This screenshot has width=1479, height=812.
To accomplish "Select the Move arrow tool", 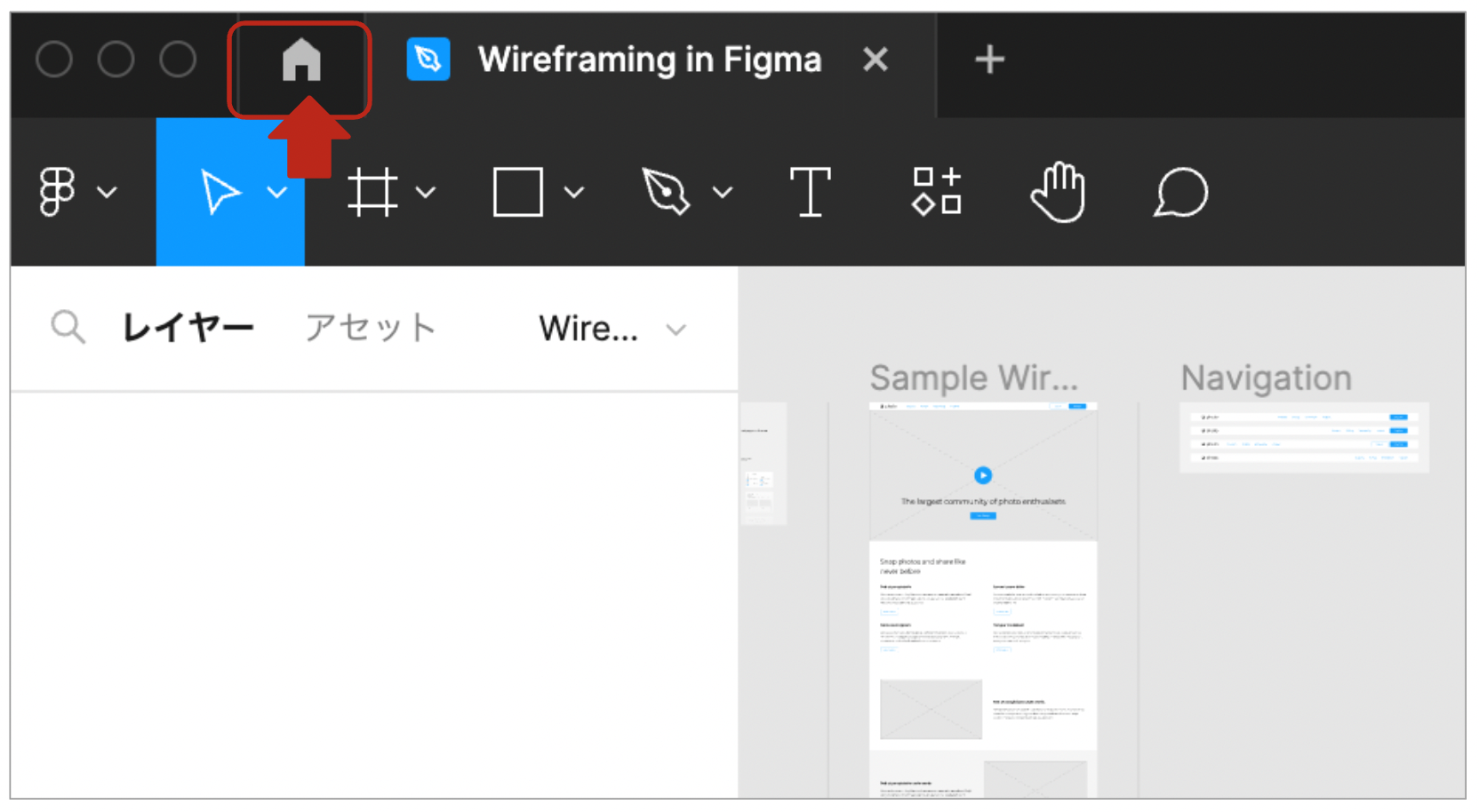I will pyautogui.click(x=220, y=192).
